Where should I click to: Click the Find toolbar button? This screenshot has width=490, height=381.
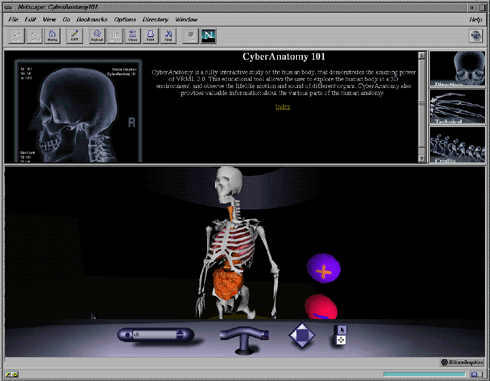tap(168, 36)
